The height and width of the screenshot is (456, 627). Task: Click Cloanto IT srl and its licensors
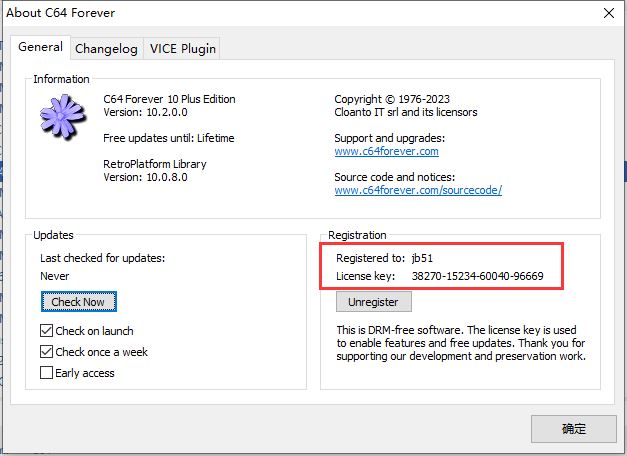(x=406, y=112)
